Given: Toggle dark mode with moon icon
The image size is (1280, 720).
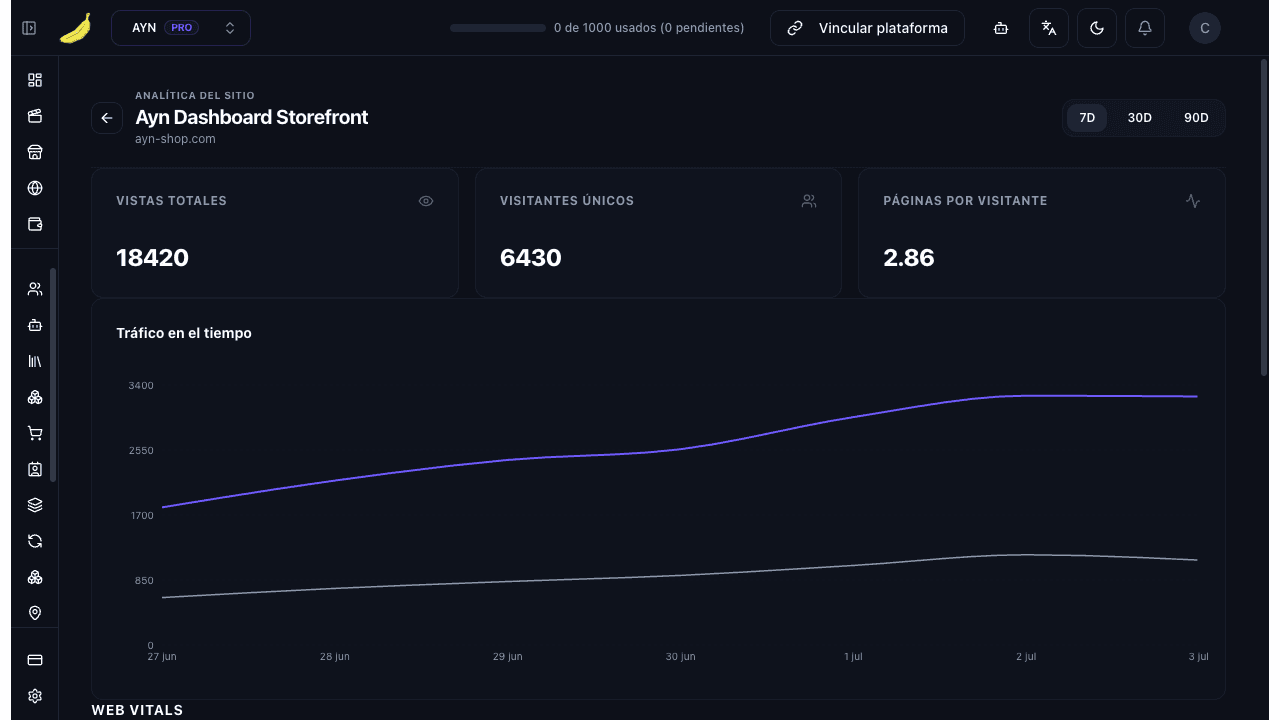Looking at the screenshot, I should 1097,28.
